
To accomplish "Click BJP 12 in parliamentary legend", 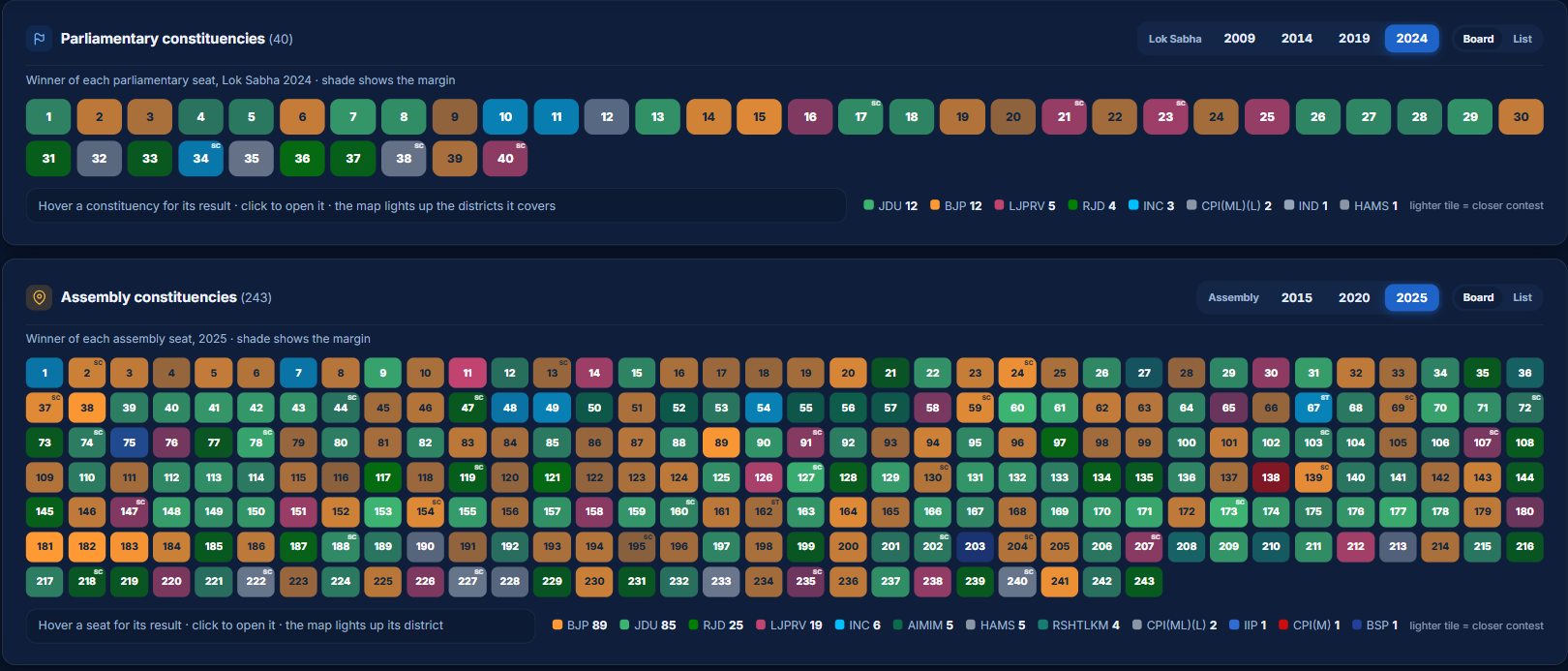I will click(956, 205).
